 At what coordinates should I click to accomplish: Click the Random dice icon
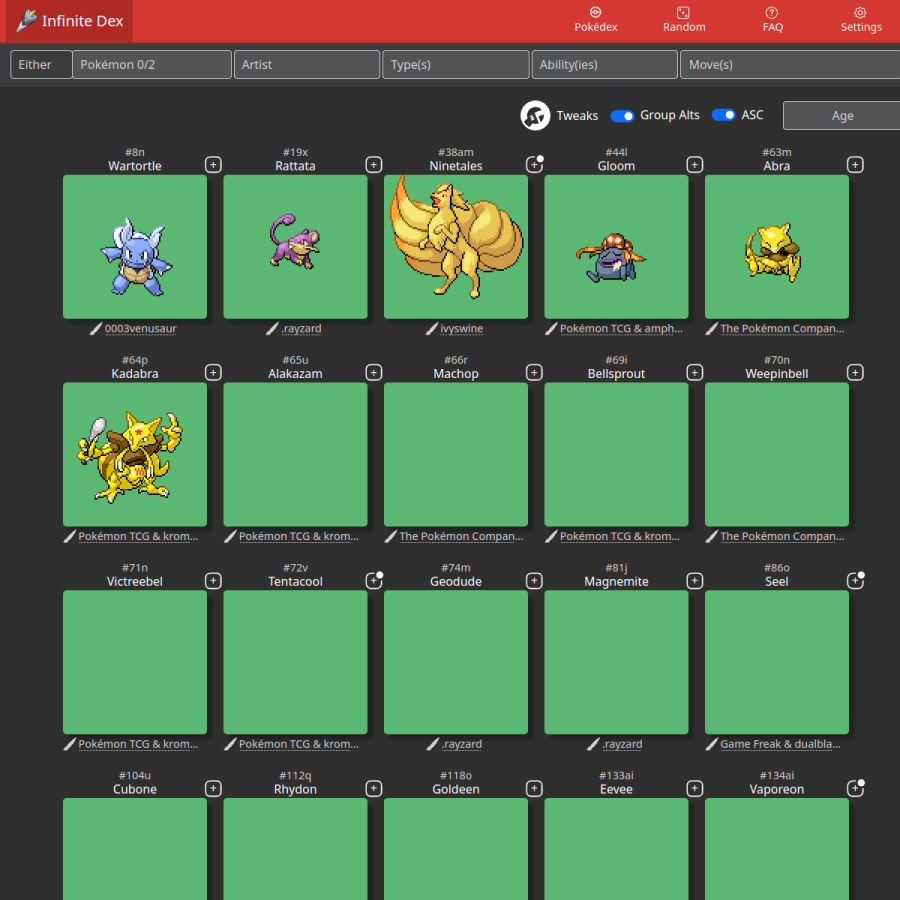[683, 13]
